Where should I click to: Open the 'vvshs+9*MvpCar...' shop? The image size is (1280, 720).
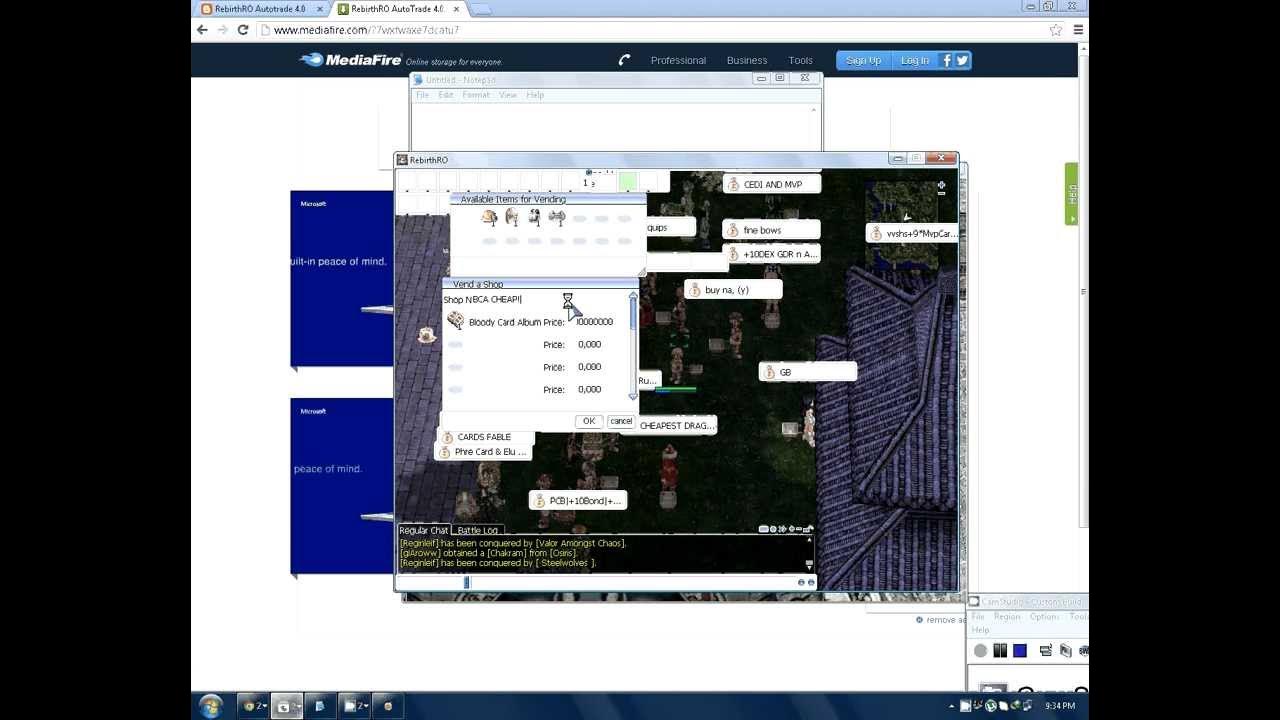912,233
